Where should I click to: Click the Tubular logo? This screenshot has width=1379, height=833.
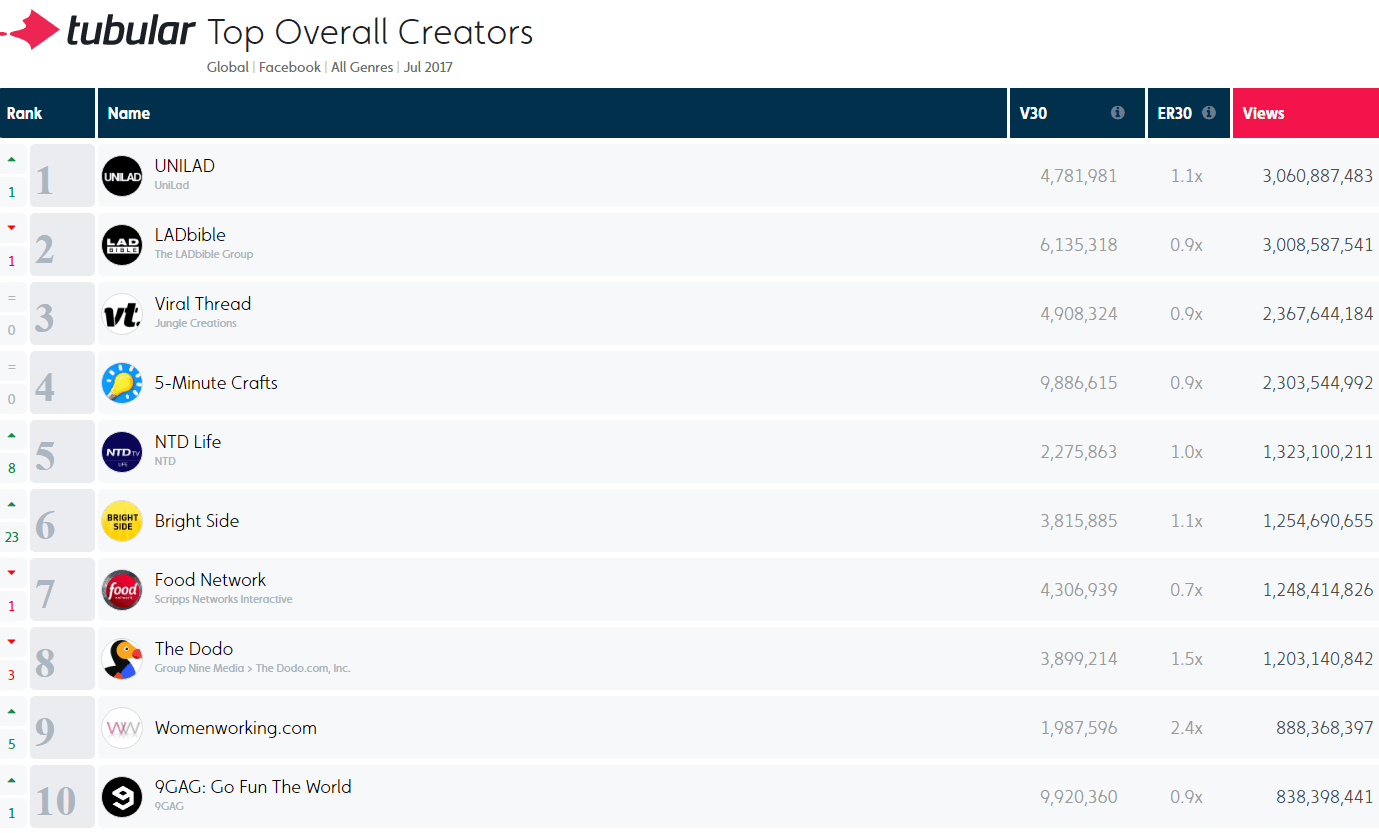98,31
